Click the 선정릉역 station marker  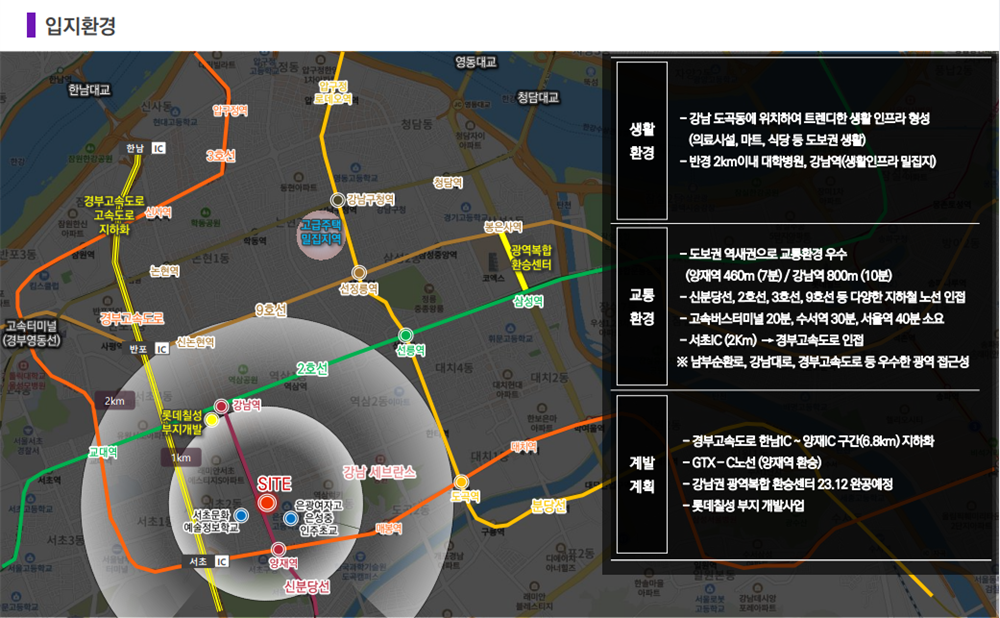point(360,273)
